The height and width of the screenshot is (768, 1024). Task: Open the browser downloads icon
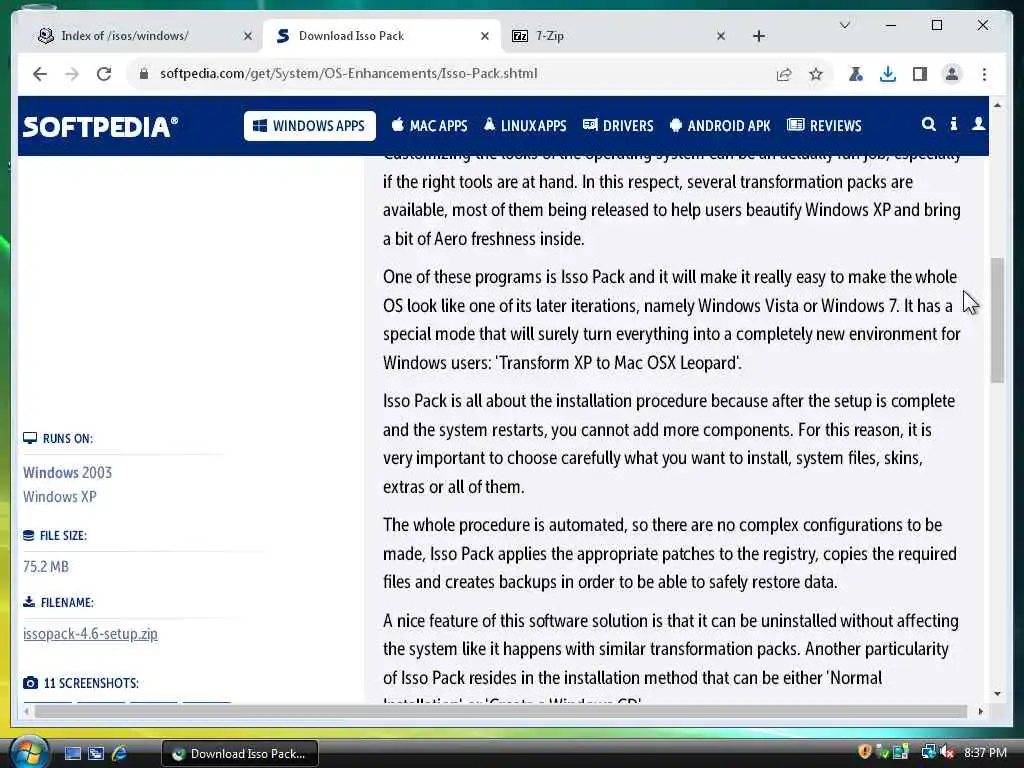point(888,74)
